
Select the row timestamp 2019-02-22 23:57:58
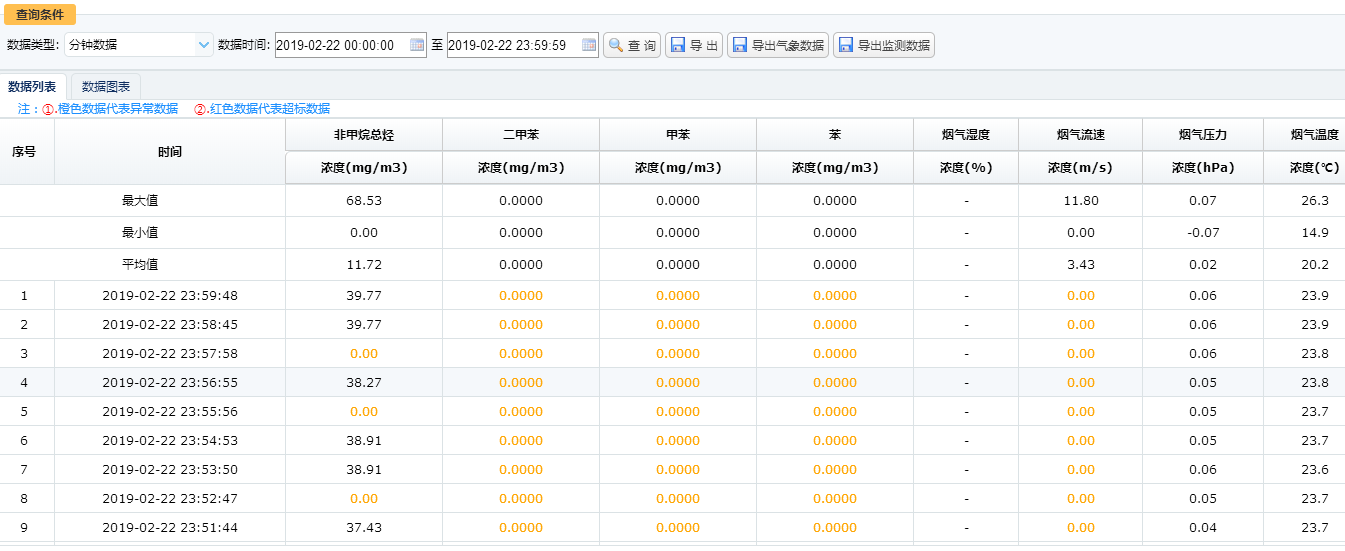click(x=170, y=354)
